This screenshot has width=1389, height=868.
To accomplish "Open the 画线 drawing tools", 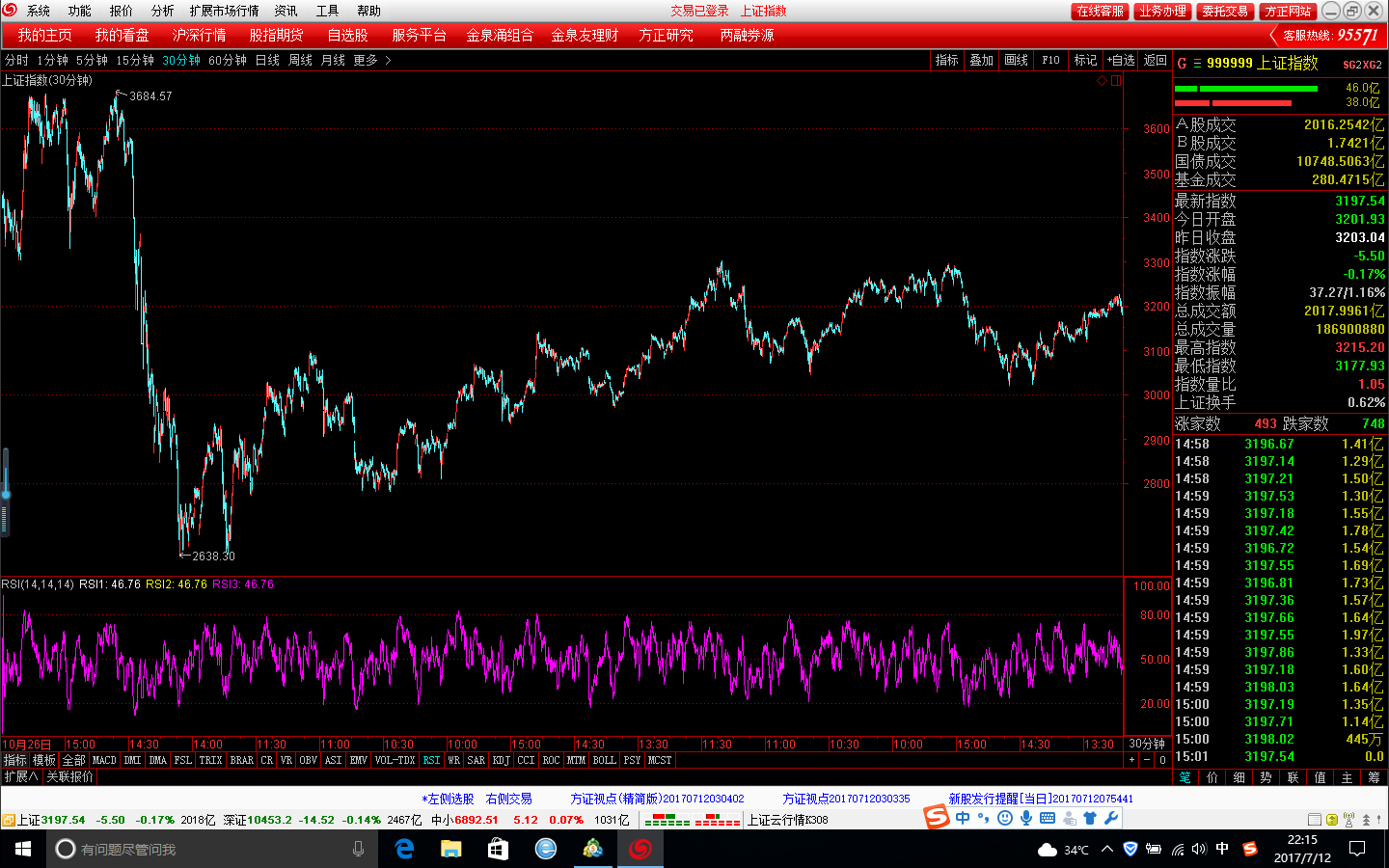I will click(1017, 60).
